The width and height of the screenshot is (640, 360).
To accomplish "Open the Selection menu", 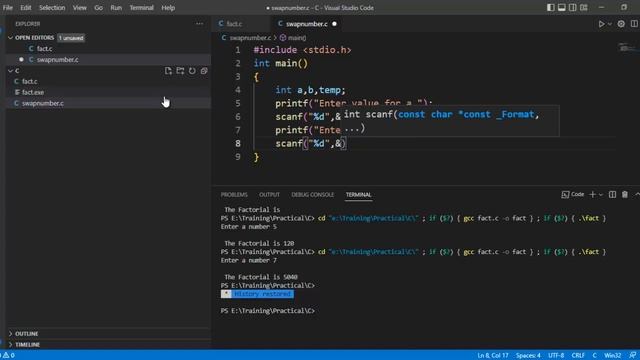I will click(x=52, y=7).
